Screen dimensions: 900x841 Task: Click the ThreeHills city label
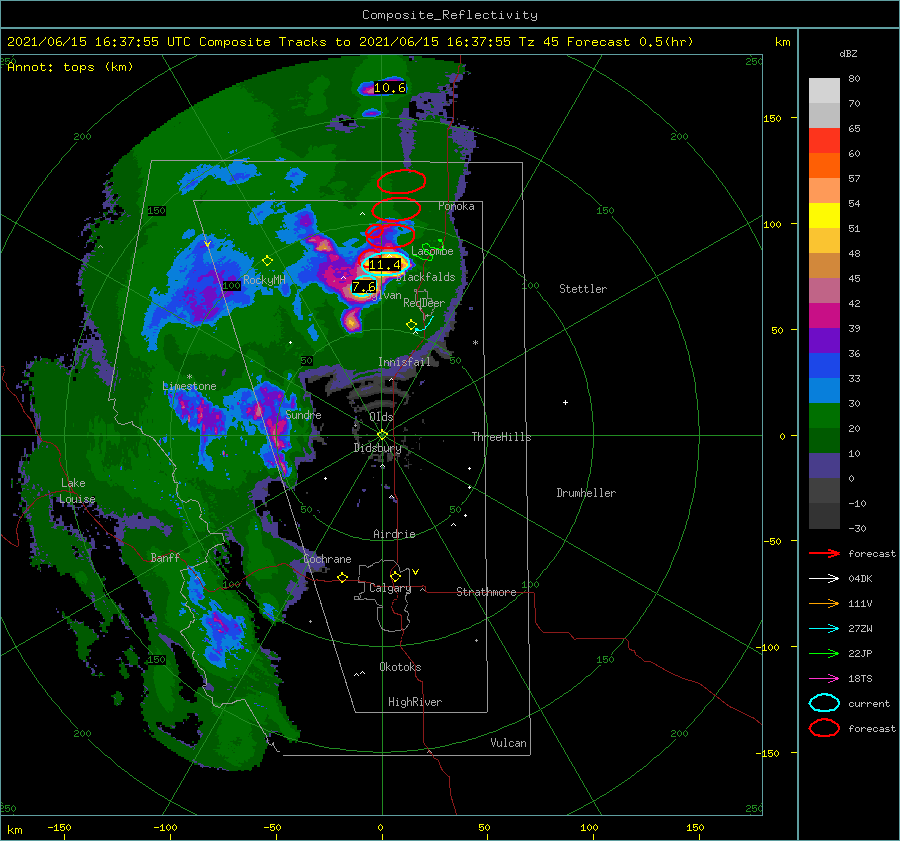coord(501,437)
